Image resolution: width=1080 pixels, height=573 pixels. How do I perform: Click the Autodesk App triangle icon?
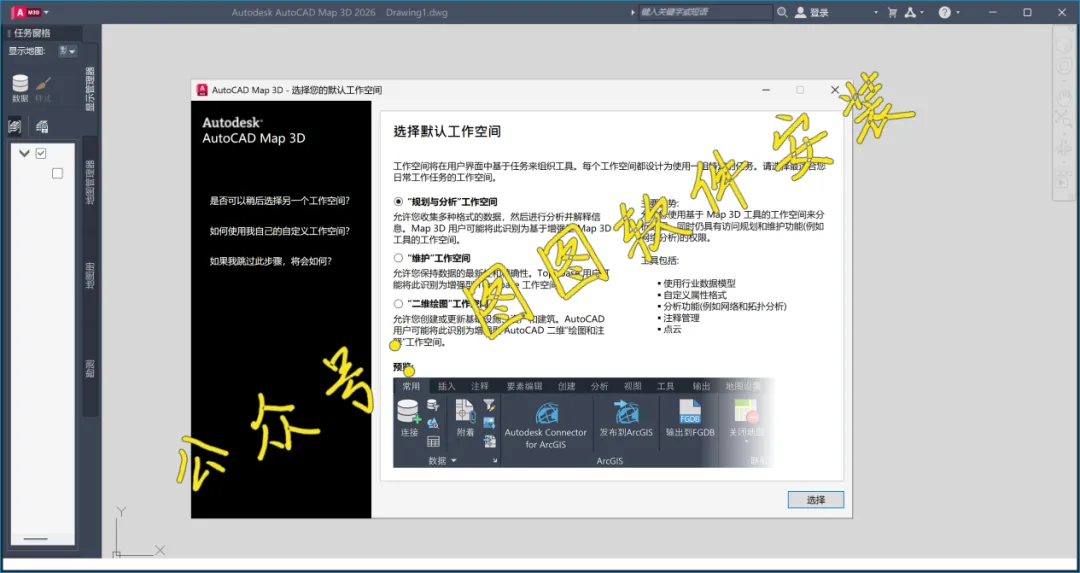click(910, 12)
